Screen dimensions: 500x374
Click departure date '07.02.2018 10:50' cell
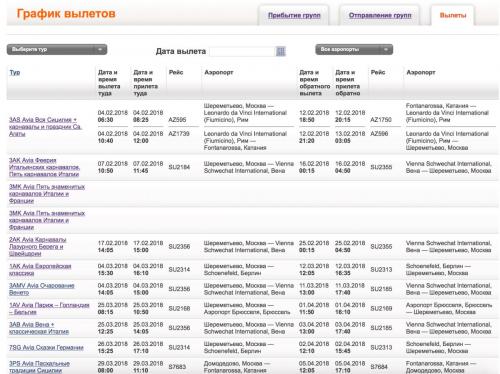point(113,167)
